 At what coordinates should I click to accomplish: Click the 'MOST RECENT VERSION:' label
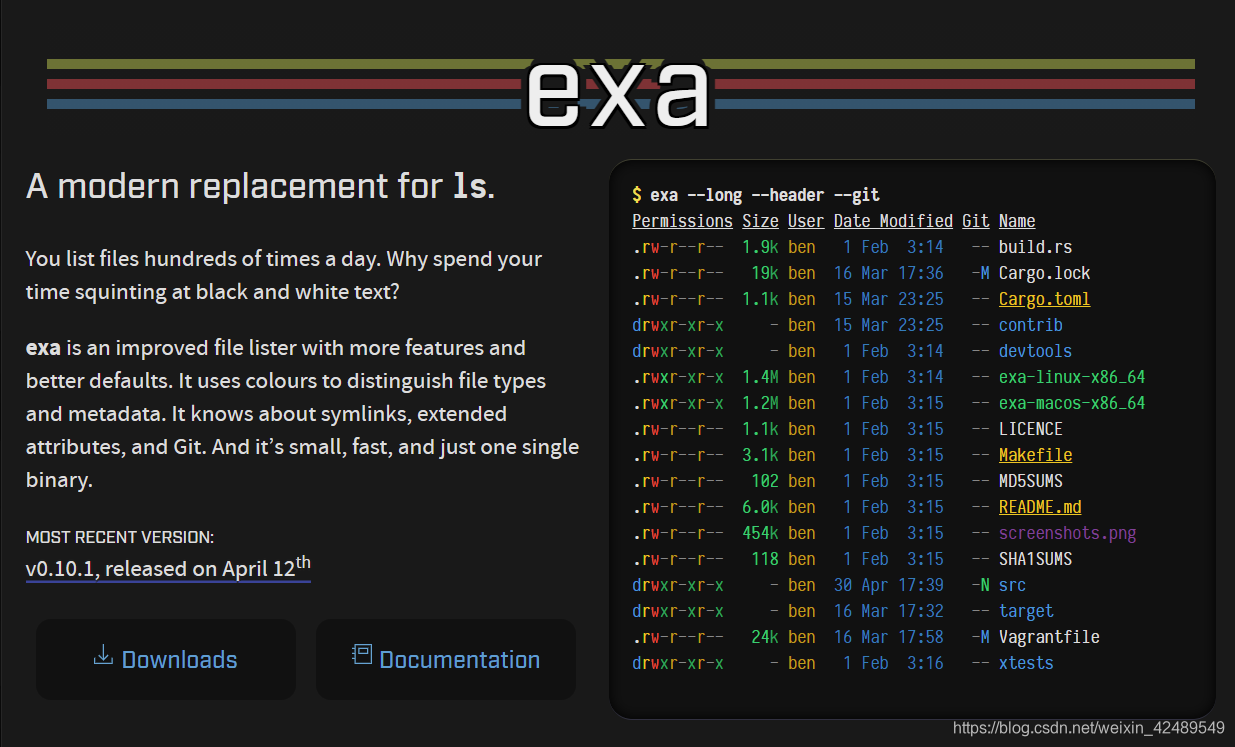[x=120, y=537]
